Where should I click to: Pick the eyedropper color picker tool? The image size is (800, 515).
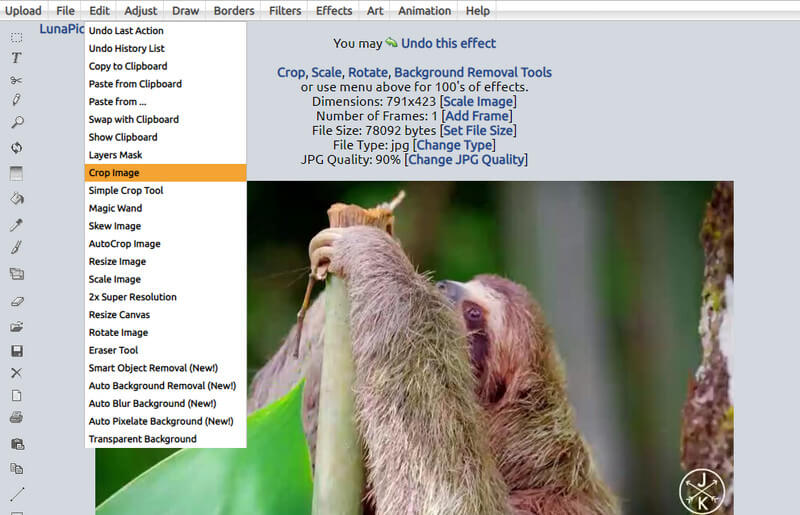point(17,225)
